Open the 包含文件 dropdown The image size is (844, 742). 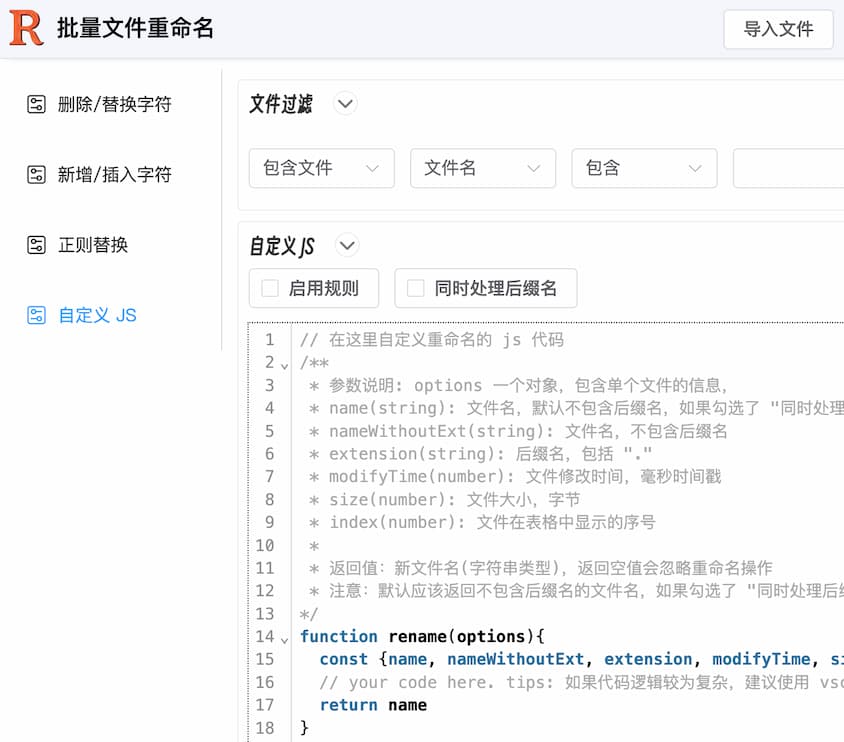(x=321, y=168)
